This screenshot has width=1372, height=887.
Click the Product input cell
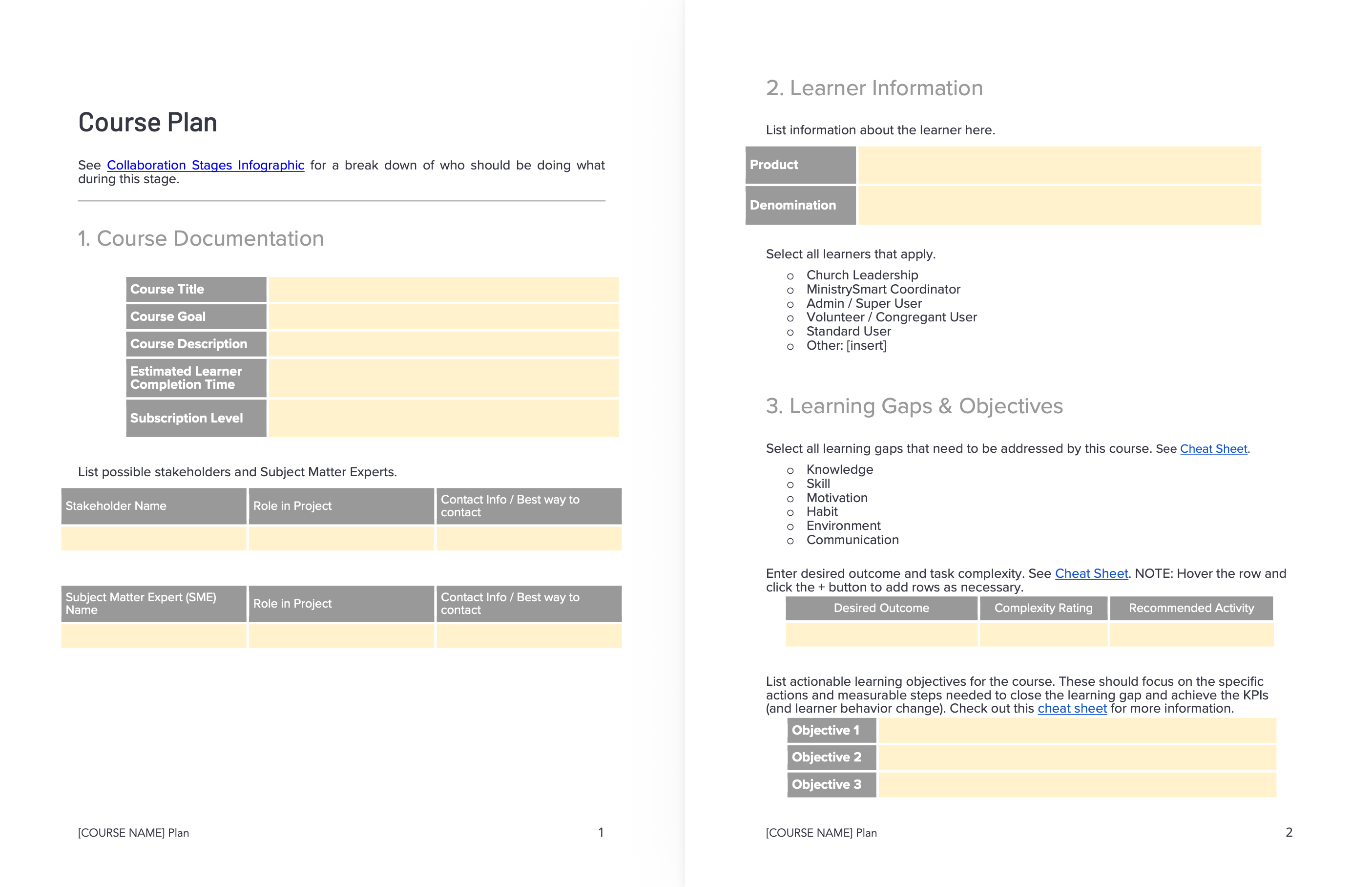click(x=1060, y=165)
